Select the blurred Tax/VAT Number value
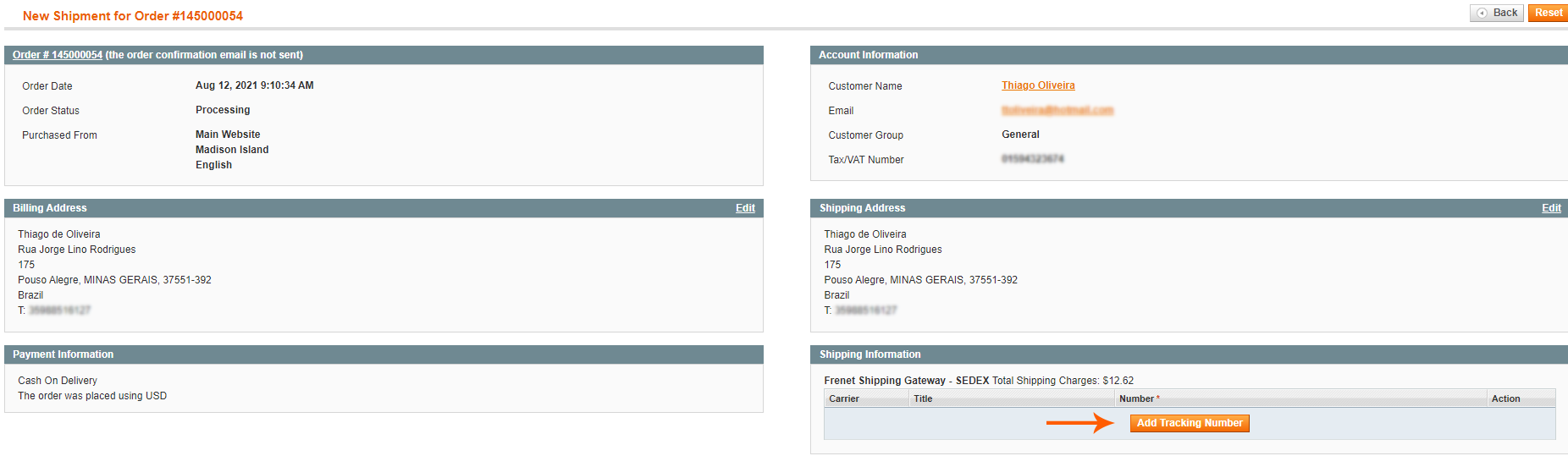 (x=1033, y=159)
